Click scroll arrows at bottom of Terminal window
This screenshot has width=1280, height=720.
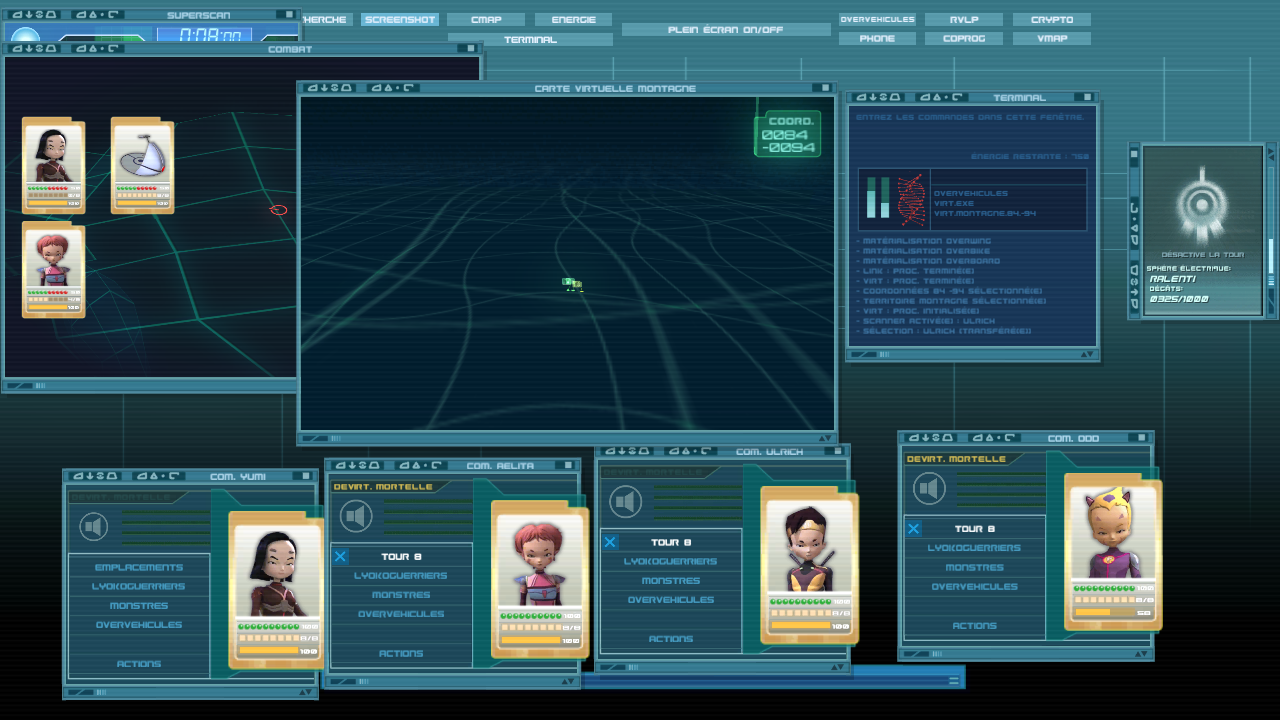(x=1085, y=354)
